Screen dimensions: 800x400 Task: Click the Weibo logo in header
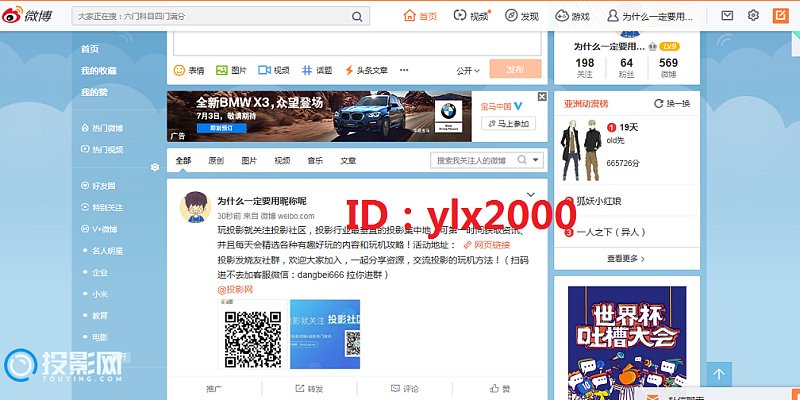click(27, 15)
